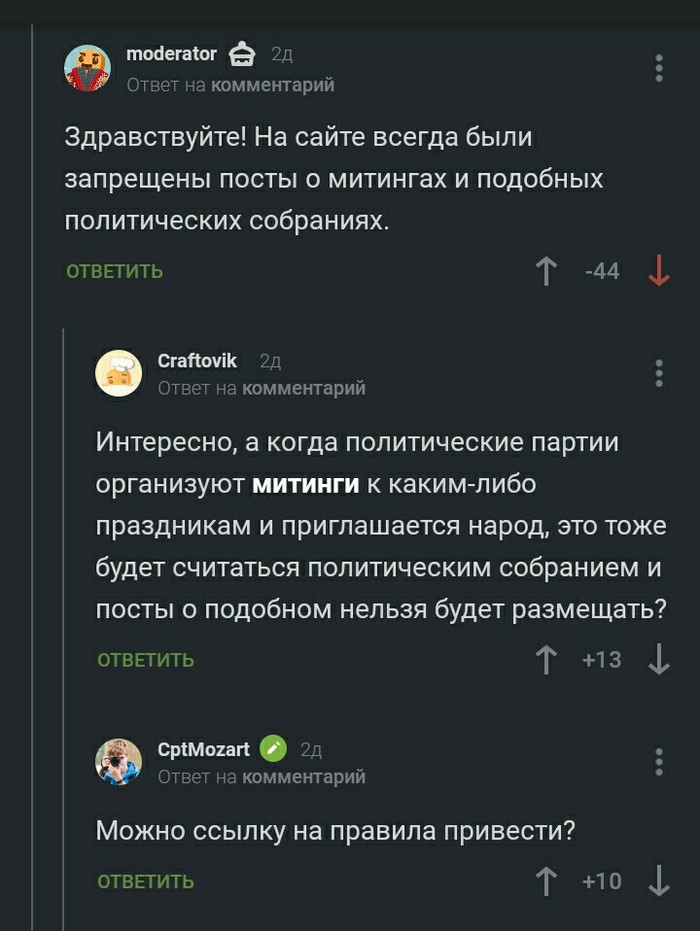Downvote CptMozart's comment
The image size is (700, 931).
(658, 881)
